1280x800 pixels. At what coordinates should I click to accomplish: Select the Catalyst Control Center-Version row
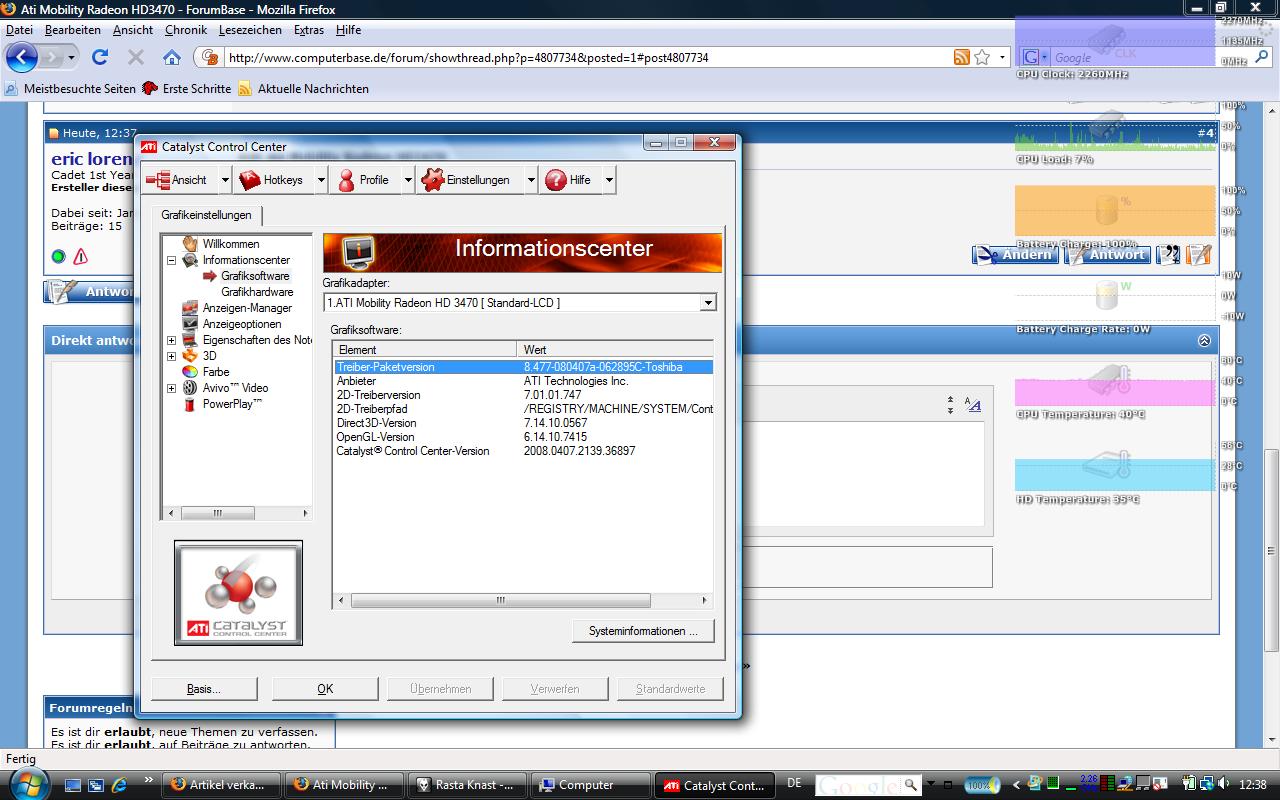[x=523, y=451]
